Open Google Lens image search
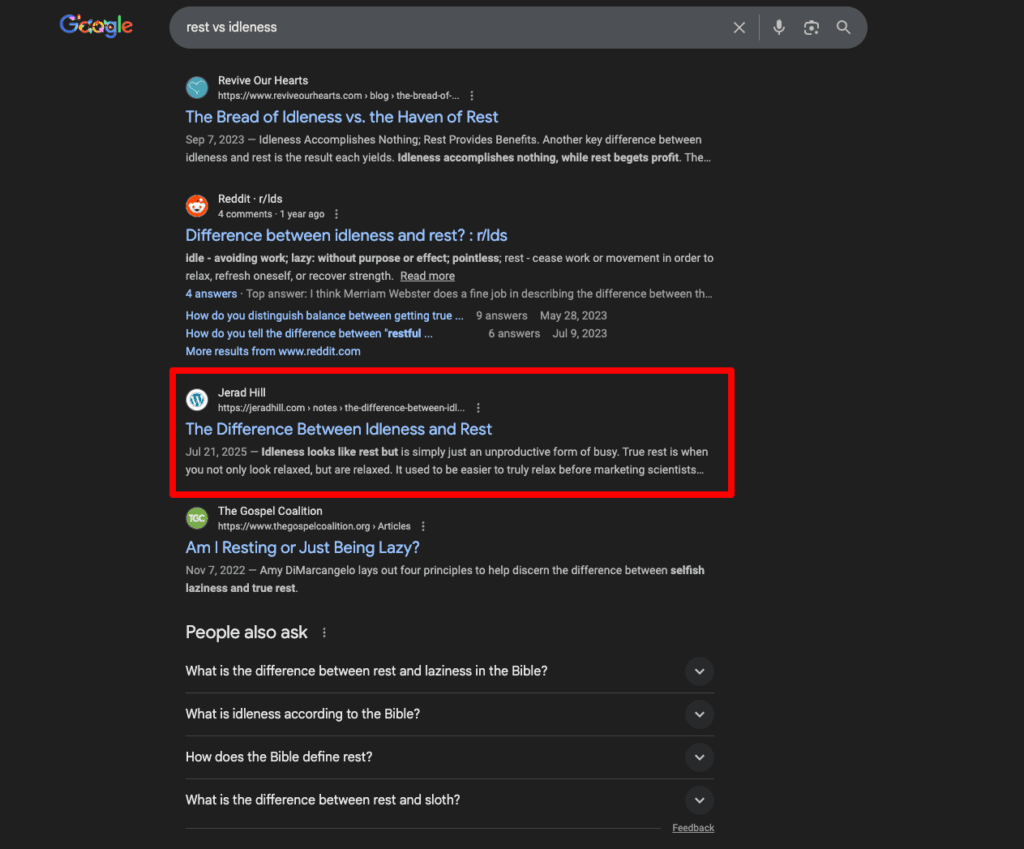The image size is (1024, 849). pos(810,27)
